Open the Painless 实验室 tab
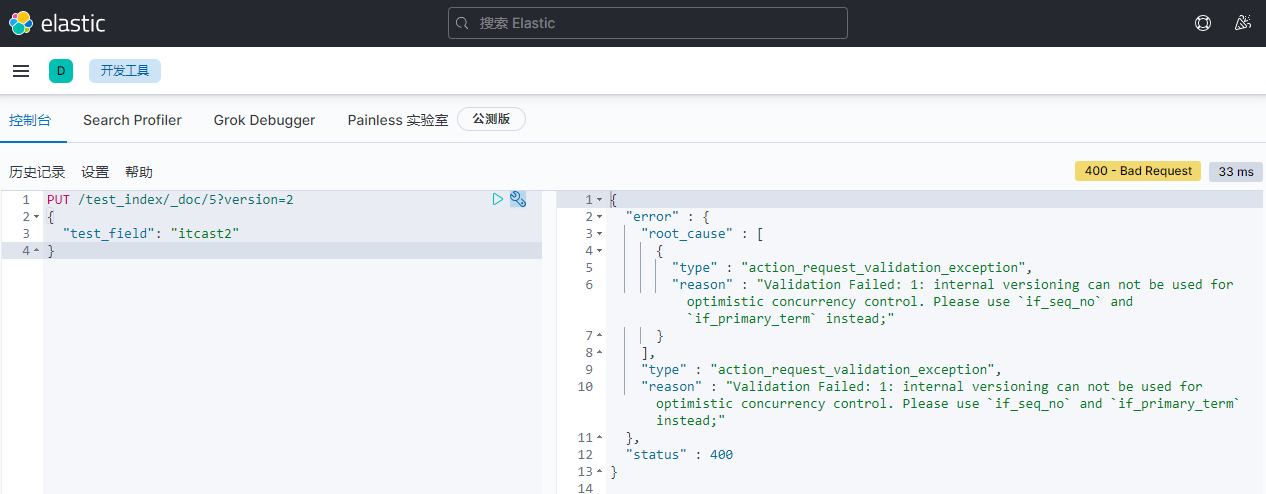This screenshot has width=1266, height=494. (x=397, y=120)
